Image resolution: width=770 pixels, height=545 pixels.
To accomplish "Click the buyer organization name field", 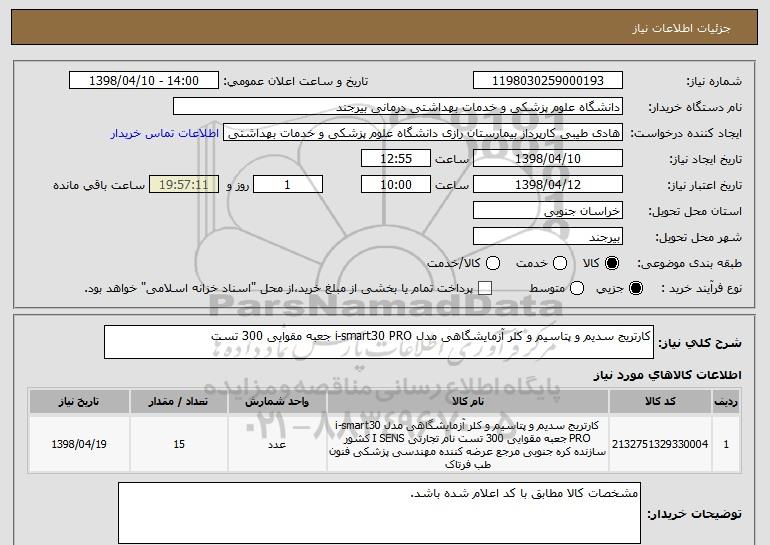I will click(x=398, y=107).
